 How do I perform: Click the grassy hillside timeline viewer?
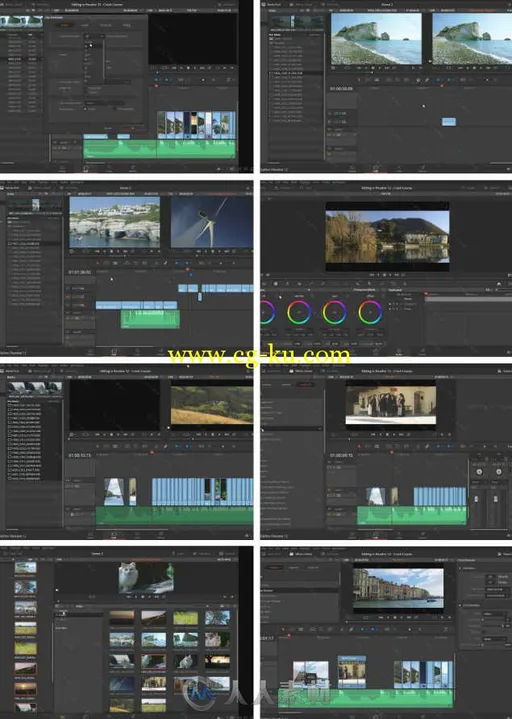[212, 405]
